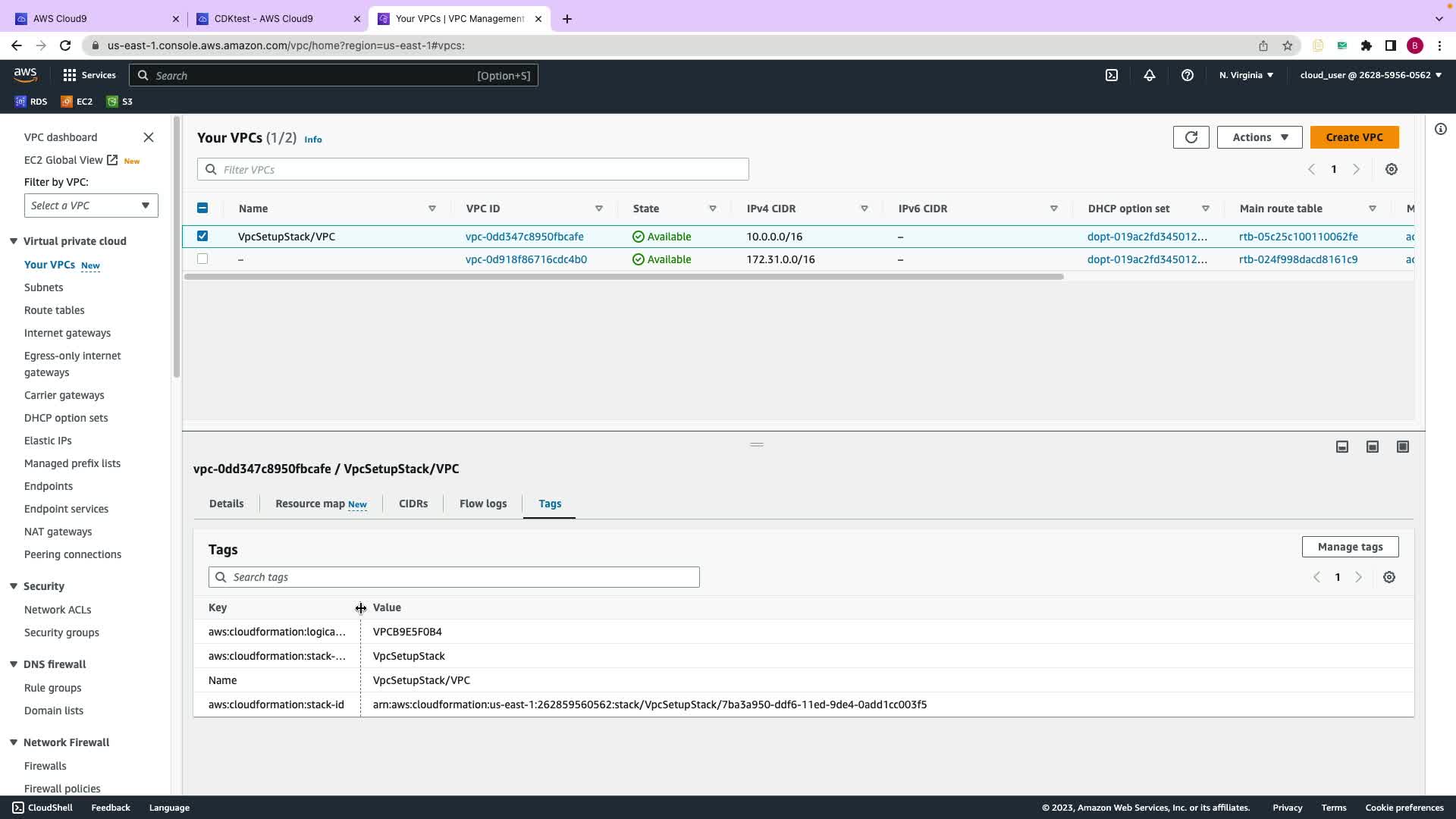The image size is (1456, 819).
Task: Open the S3 shortcut in favorites bar
Action: point(120,102)
